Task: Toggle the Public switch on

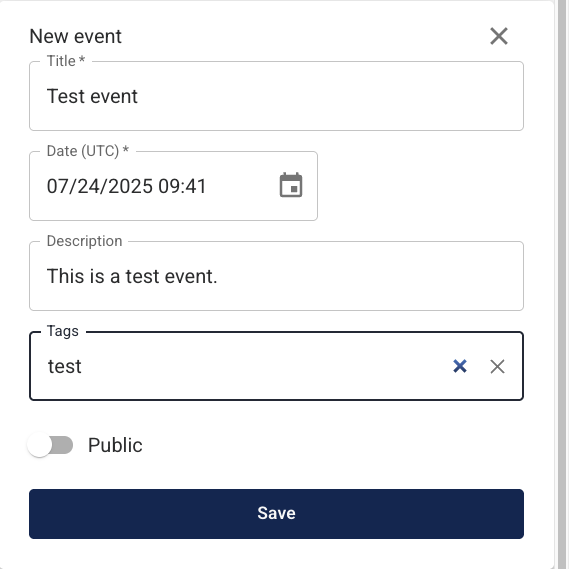Action: click(x=50, y=445)
